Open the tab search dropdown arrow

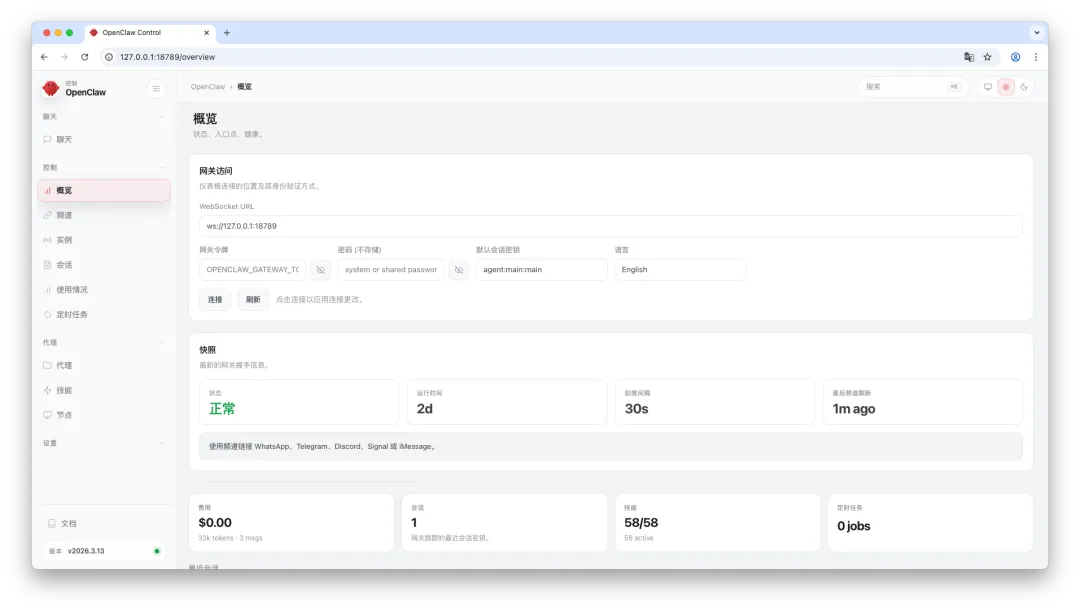pyautogui.click(x=1037, y=32)
